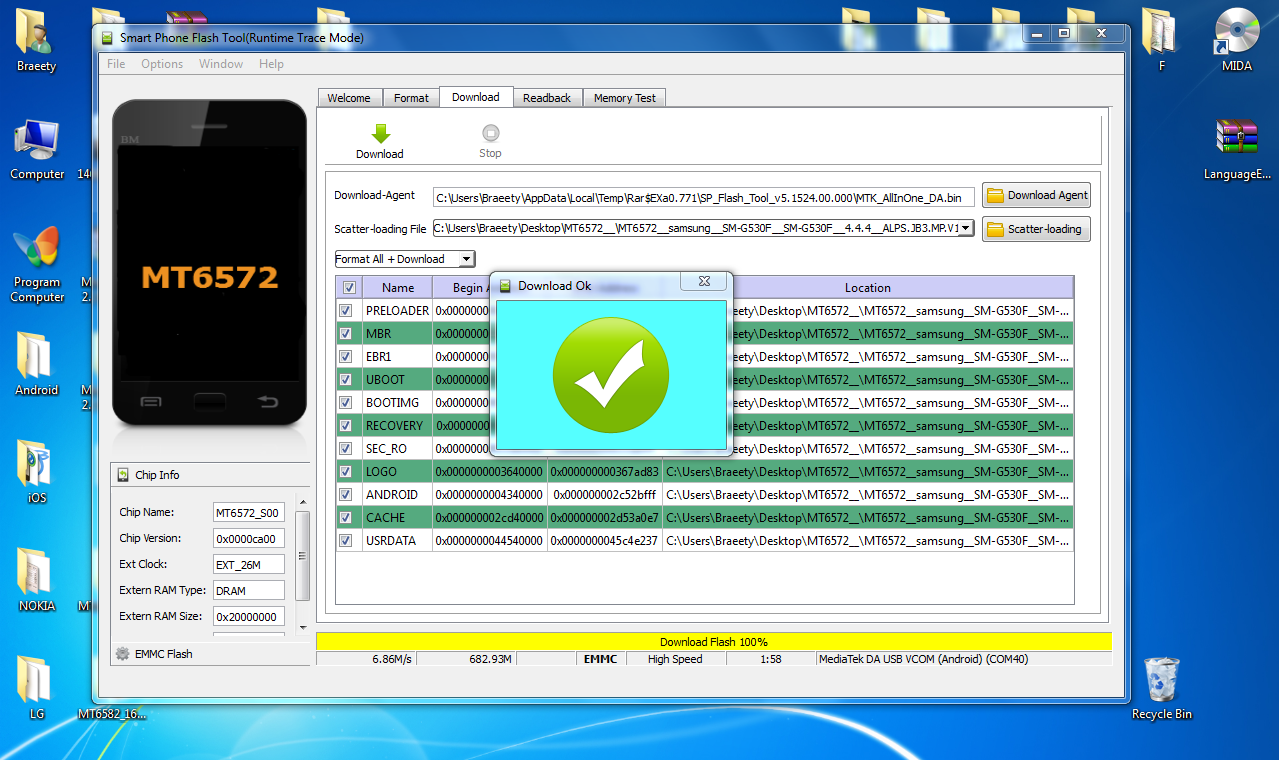Click the Name column header
This screenshot has width=1279, height=760.
tap(398, 288)
